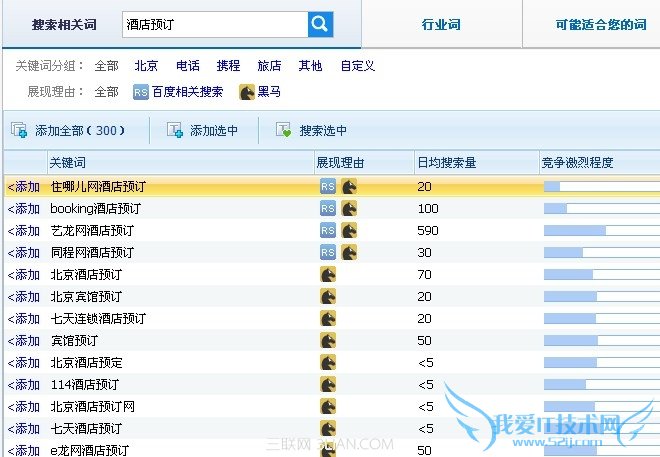This screenshot has width=660, height=457.
Task: Sort by 展现理由 column header
Action: tap(340, 162)
